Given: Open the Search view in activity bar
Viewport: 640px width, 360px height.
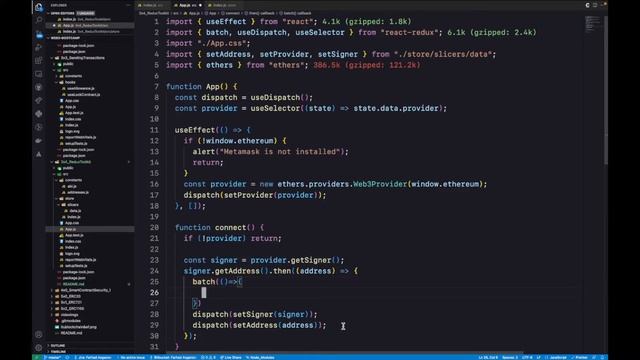Looking at the screenshot, I should tap(39, 20).
